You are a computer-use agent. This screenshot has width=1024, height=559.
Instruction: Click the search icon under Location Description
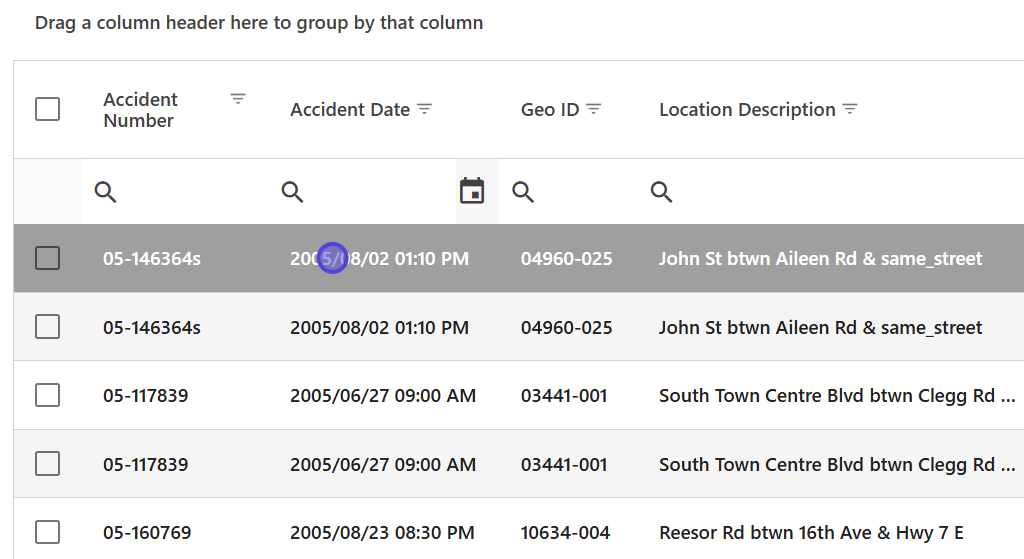[661, 191]
